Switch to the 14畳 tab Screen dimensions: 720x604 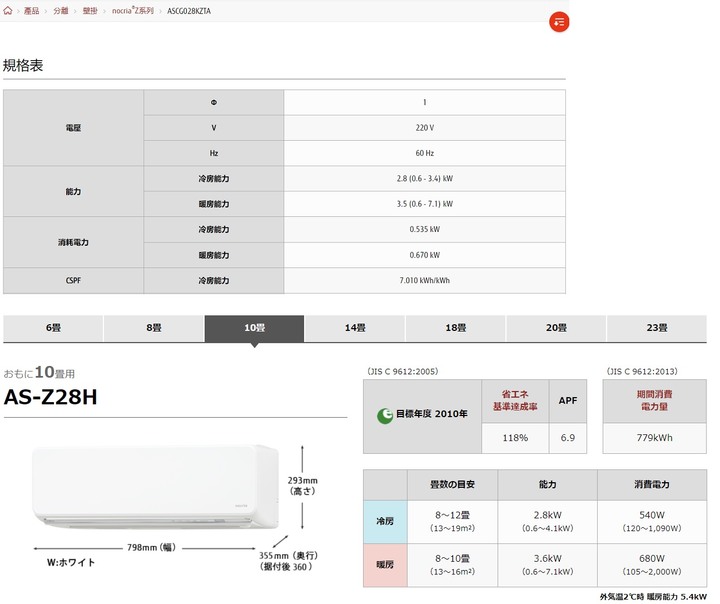(355, 328)
